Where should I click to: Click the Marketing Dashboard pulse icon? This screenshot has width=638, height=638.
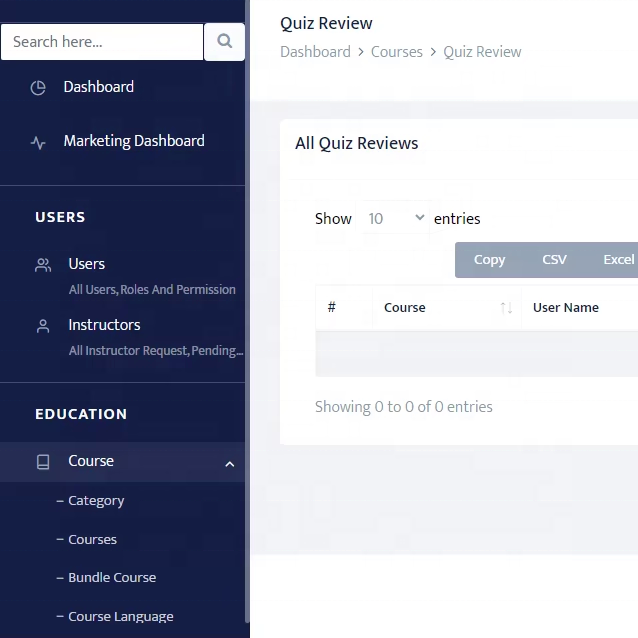pyautogui.click(x=38, y=142)
